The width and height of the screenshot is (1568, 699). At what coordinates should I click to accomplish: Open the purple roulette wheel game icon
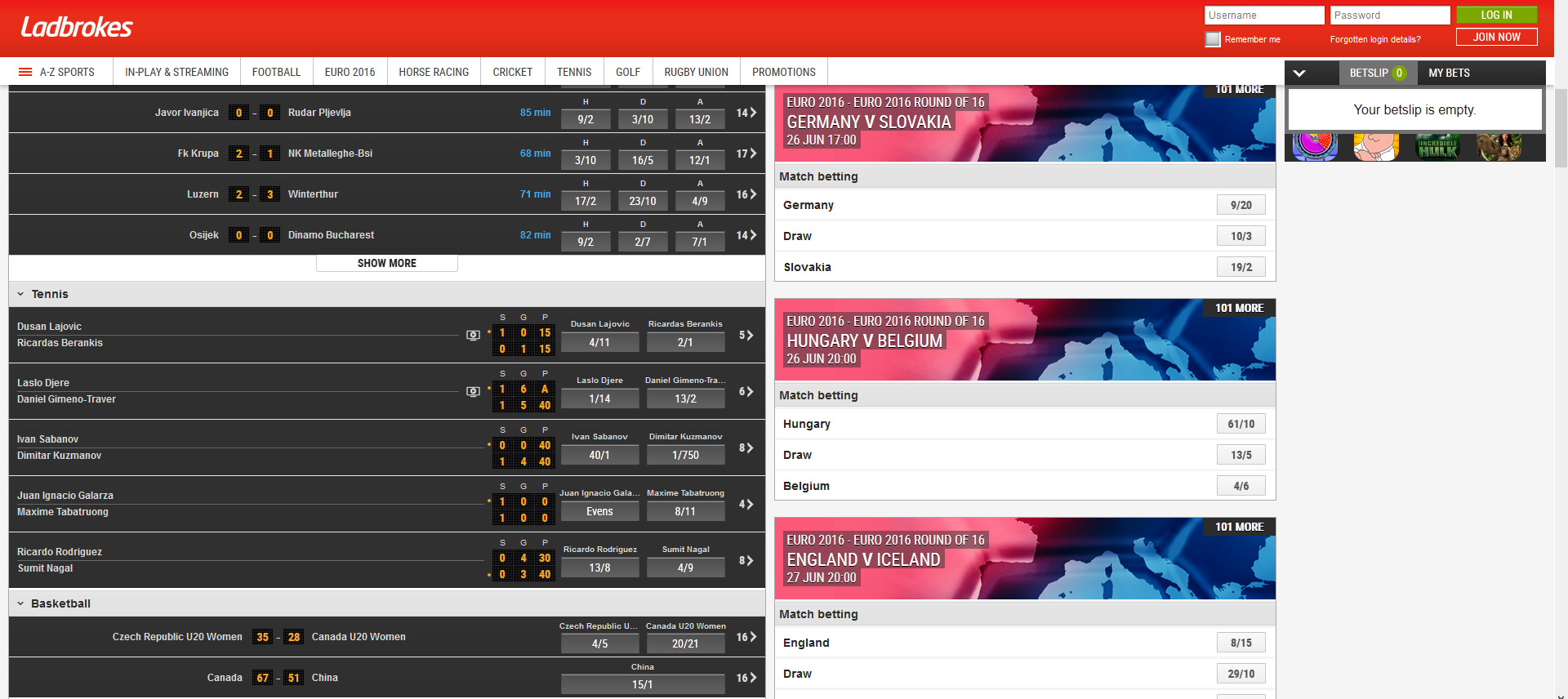[x=1315, y=148]
